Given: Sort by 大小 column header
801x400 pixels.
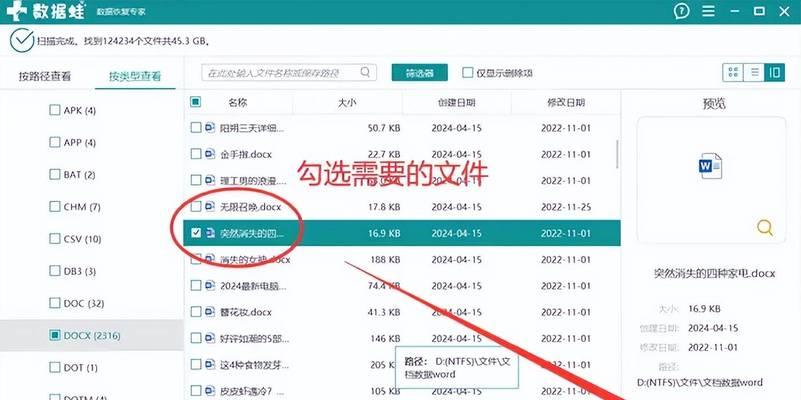Looking at the screenshot, I should coord(347,103).
